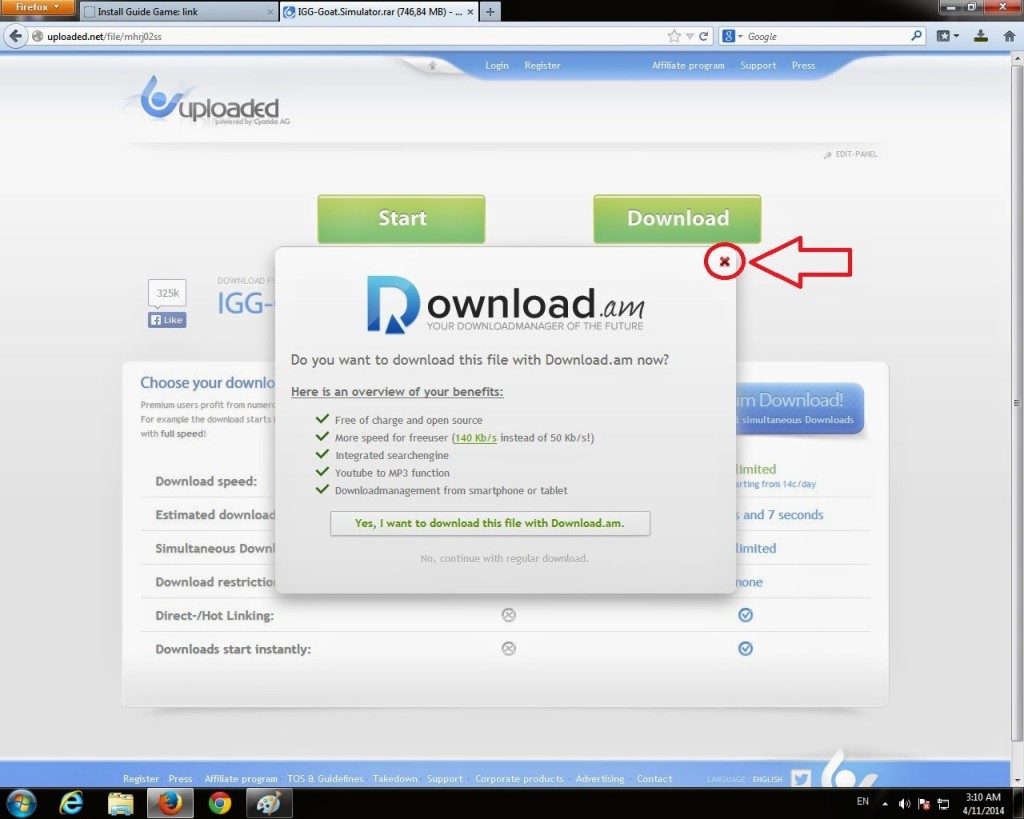Open the Downloads arrow icon in toolbar
The height and width of the screenshot is (819, 1024).
point(981,36)
